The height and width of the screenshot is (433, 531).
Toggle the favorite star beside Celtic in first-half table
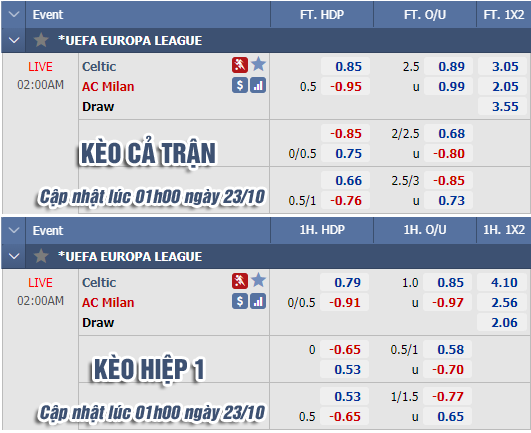(258, 280)
